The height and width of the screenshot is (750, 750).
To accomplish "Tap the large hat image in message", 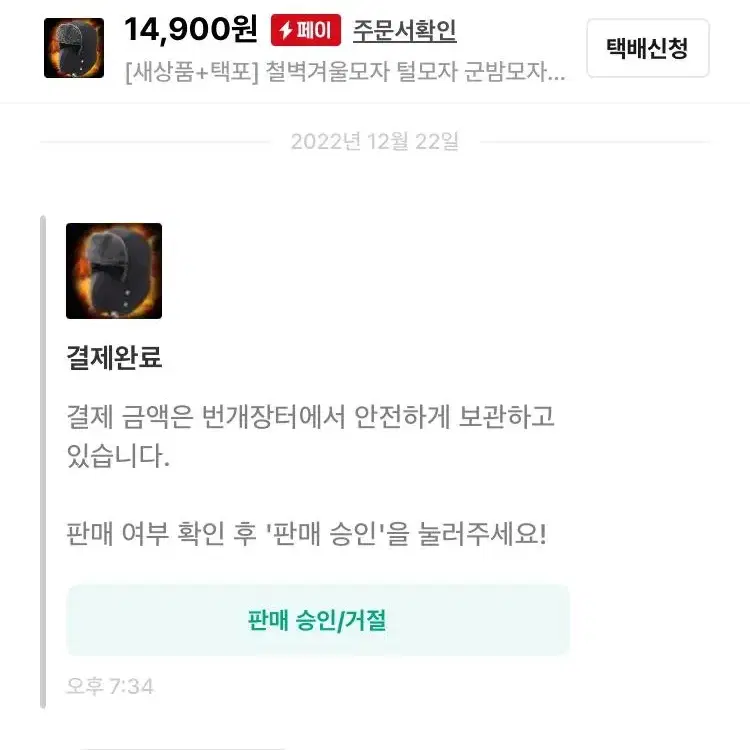I will point(114,271).
